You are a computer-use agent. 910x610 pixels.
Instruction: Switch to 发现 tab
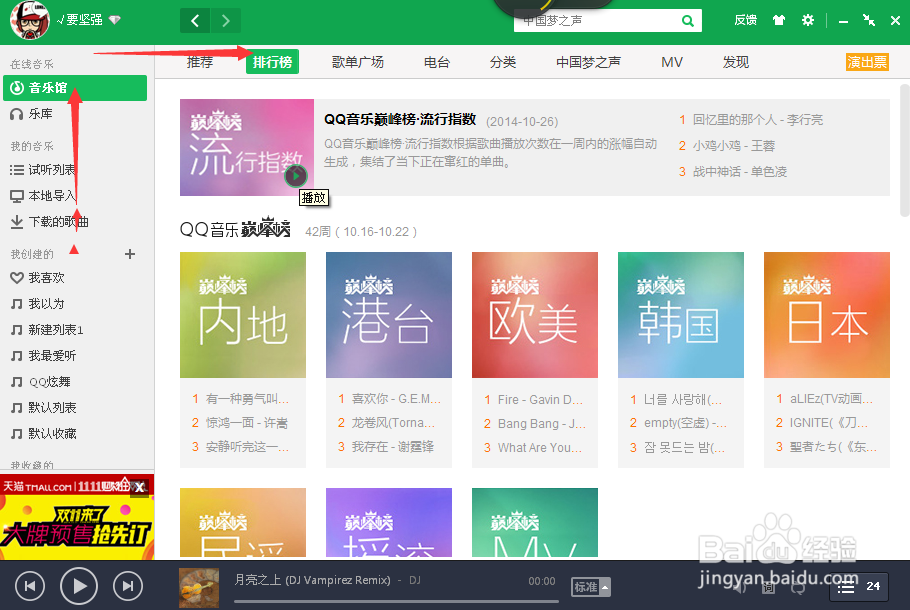coord(736,62)
